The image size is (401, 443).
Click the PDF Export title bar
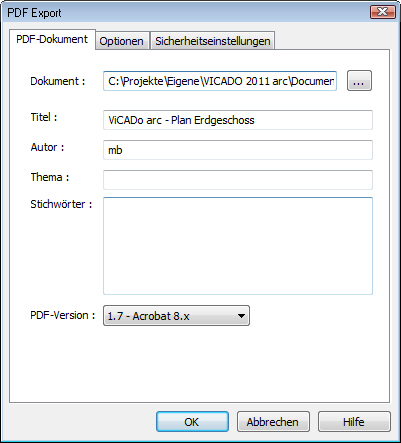click(187, 13)
